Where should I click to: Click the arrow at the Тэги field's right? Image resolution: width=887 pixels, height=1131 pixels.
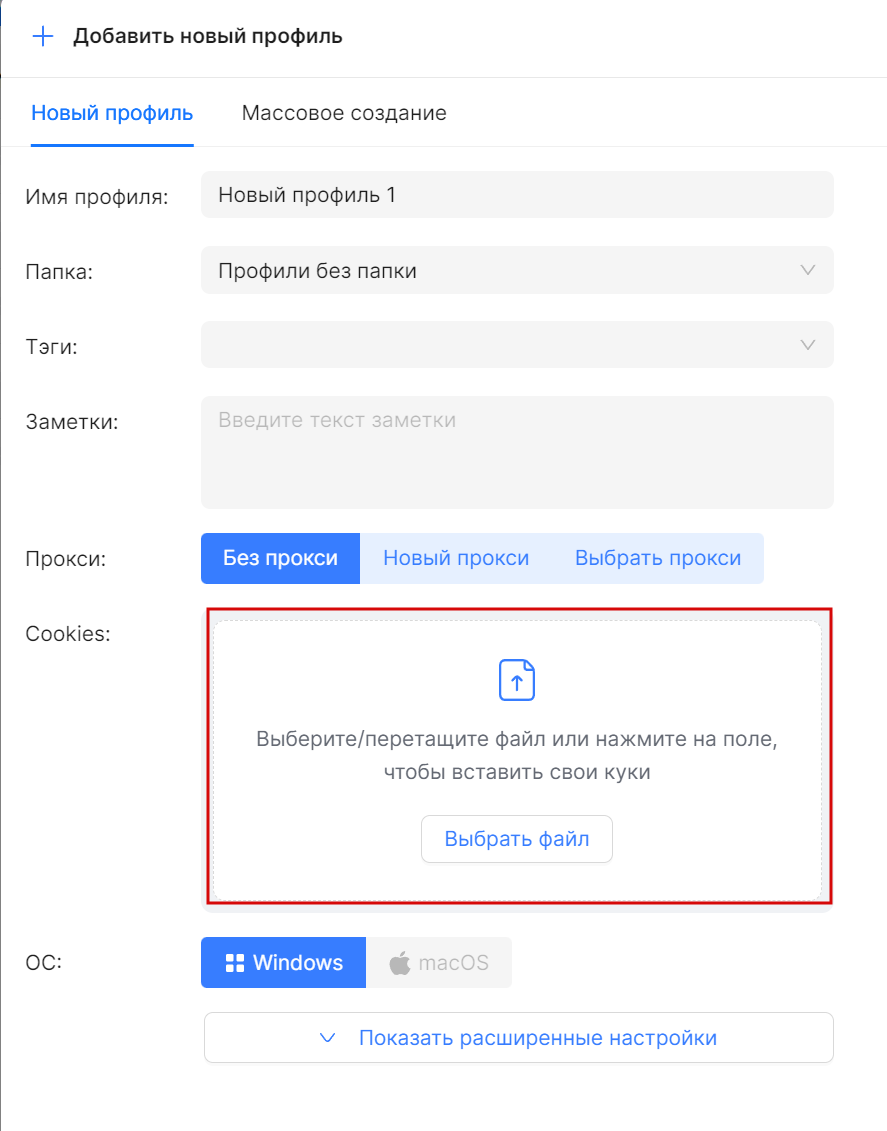pyautogui.click(x=808, y=345)
